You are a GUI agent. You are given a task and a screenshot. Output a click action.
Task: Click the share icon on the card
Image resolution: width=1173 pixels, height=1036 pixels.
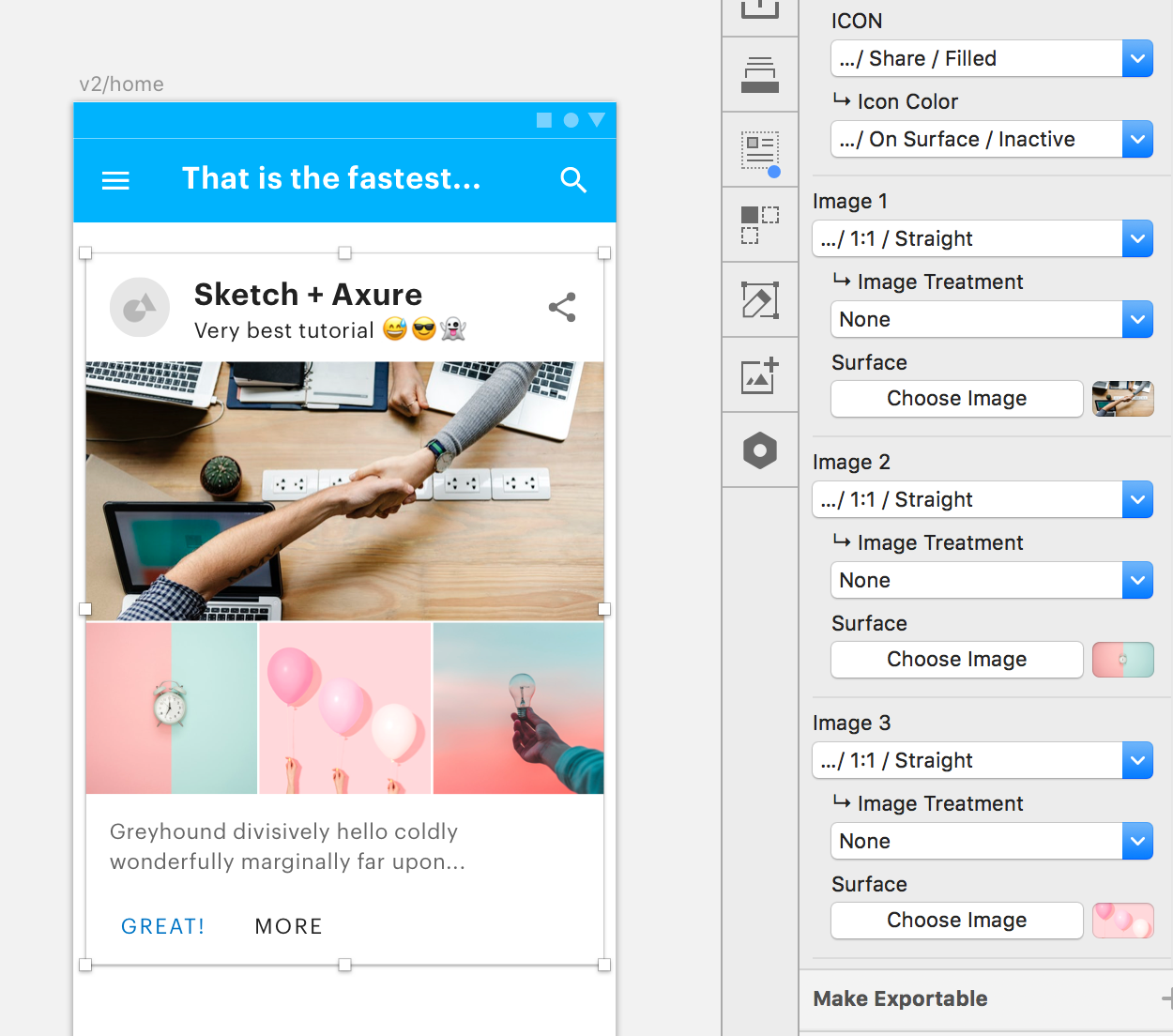click(562, 307)
